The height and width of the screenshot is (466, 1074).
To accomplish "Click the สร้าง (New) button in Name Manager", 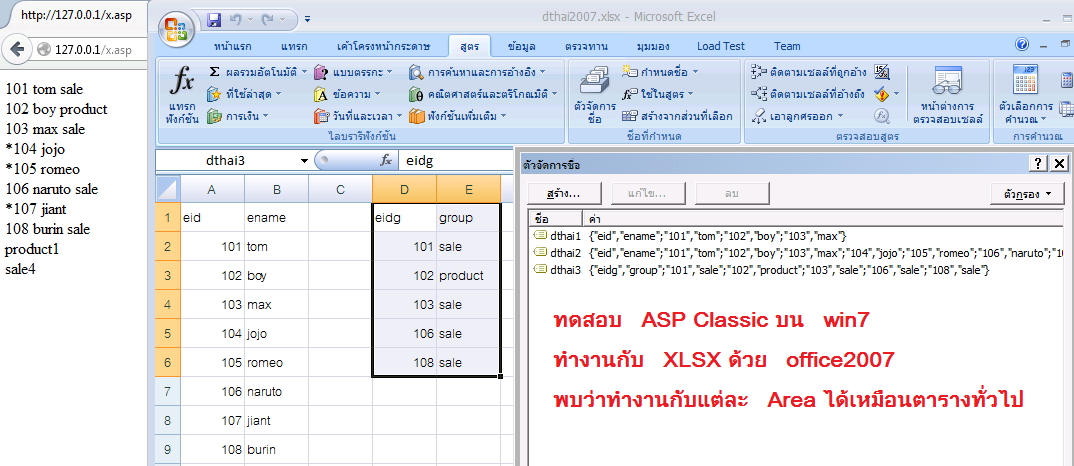I will coord(563,193).
